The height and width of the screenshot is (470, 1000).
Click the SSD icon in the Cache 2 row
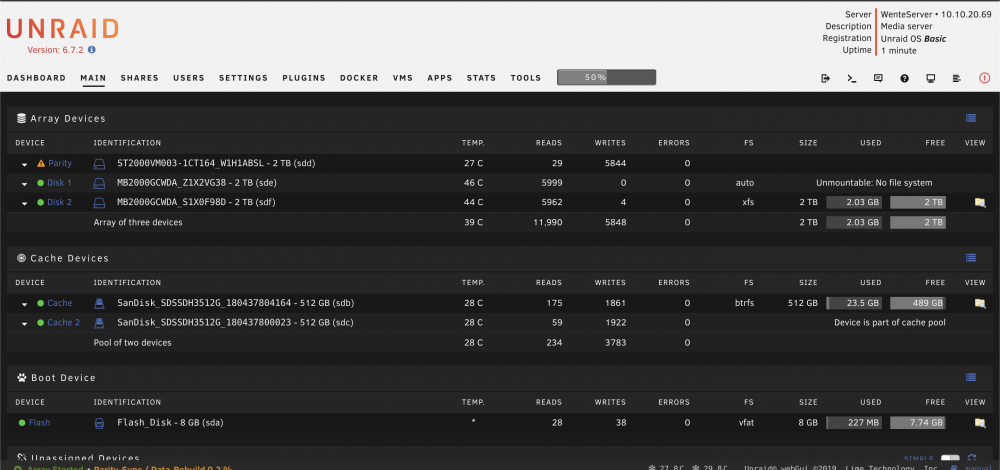pyautogui.click(x=99, y=323)
